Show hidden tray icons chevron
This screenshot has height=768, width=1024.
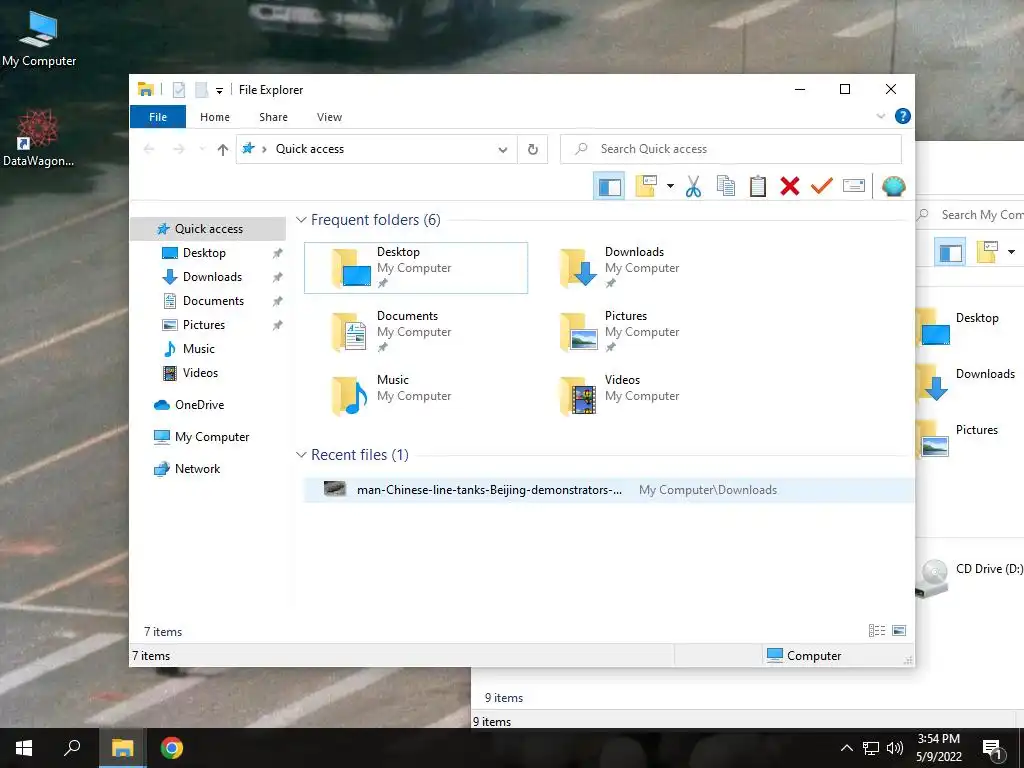point(846,748)
